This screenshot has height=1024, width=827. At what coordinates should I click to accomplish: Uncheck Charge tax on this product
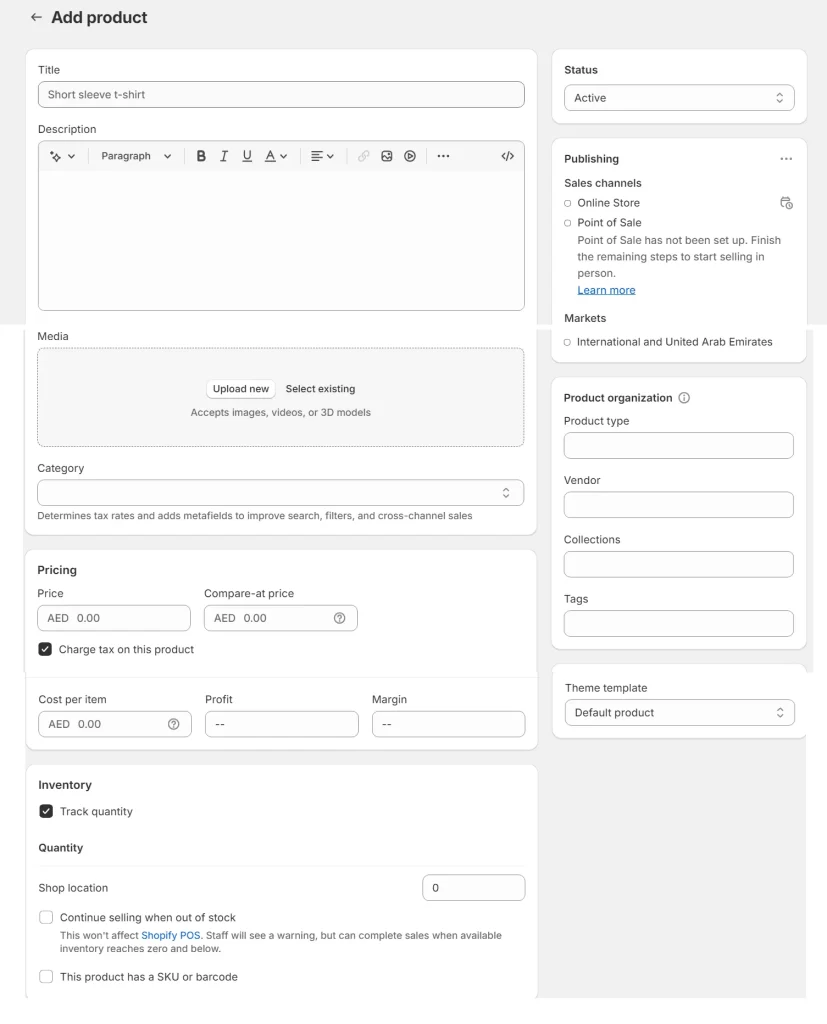[45, 649]
